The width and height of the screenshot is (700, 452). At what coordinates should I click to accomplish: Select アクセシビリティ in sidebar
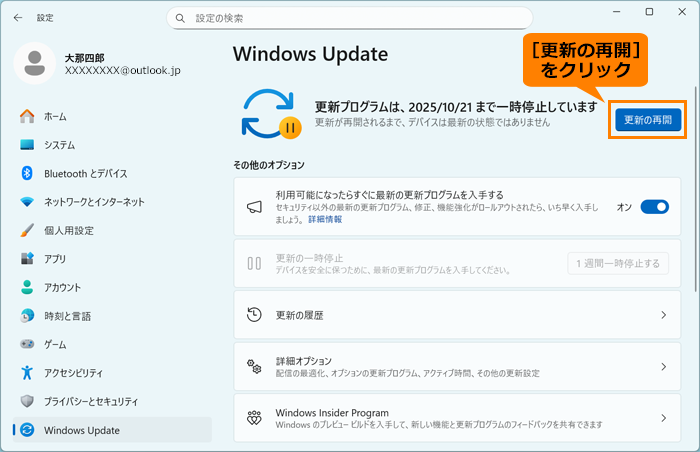tap(112, 373)
